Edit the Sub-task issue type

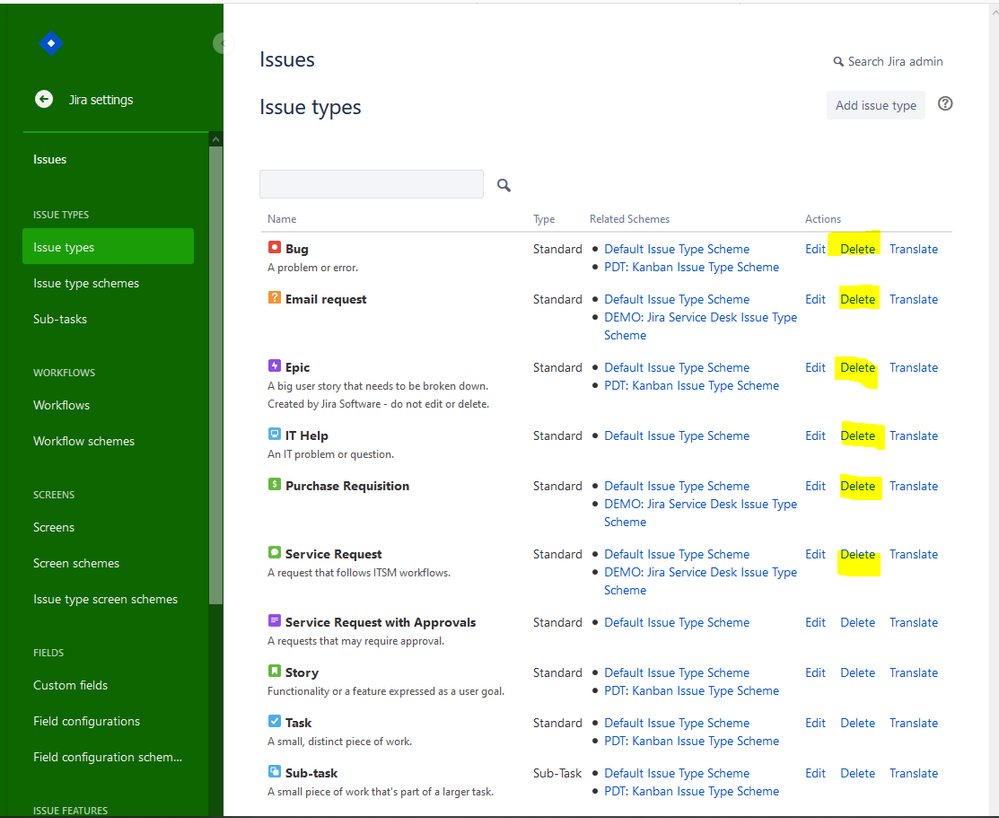click(815, 773)
